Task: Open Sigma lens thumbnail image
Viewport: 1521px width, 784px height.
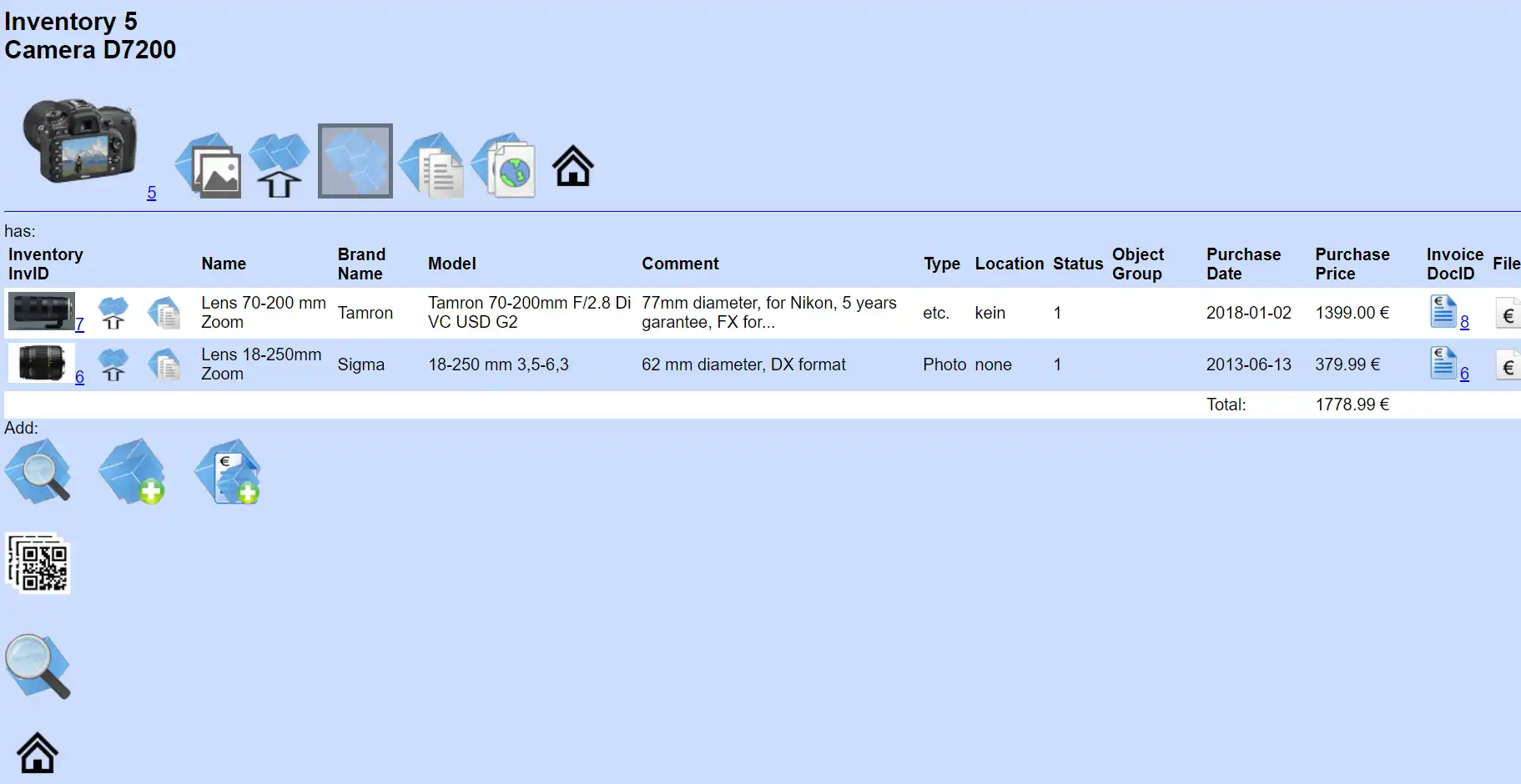Action: (41, 363)
